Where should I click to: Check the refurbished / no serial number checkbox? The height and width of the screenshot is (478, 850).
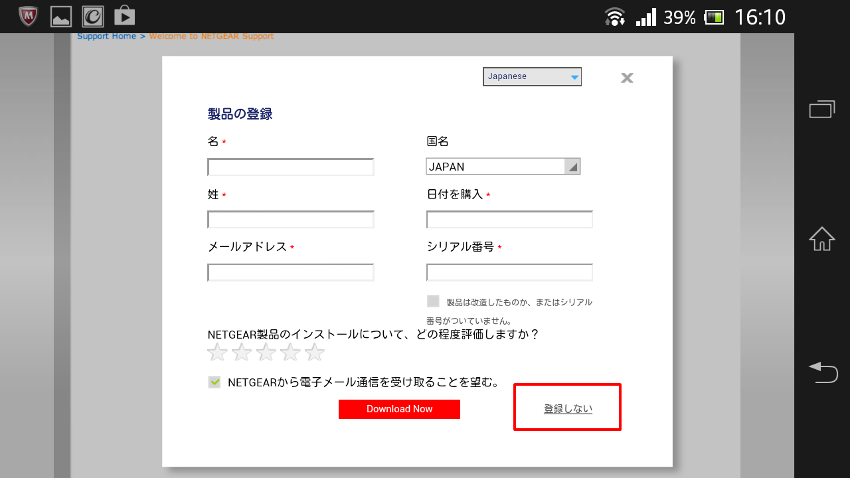[x=433, y=301]
